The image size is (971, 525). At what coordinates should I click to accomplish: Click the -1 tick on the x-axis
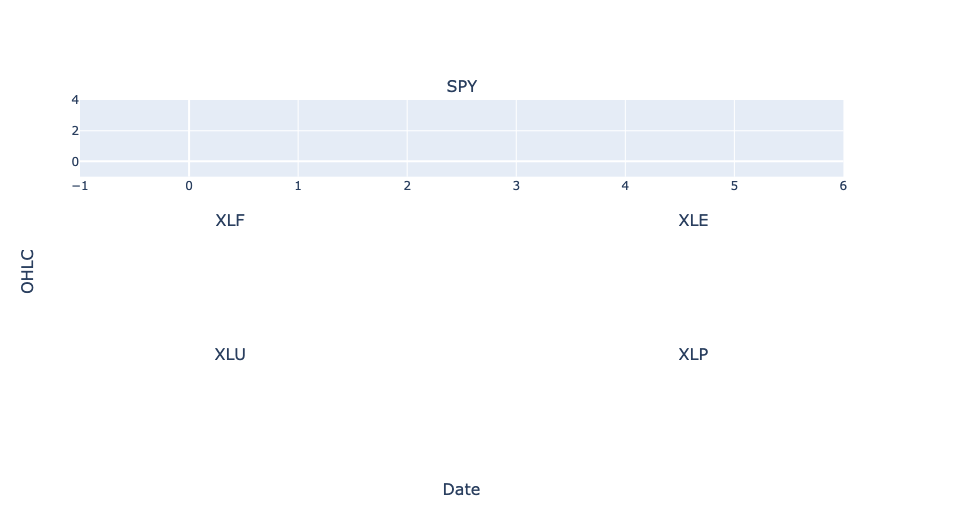pos(80,186)
